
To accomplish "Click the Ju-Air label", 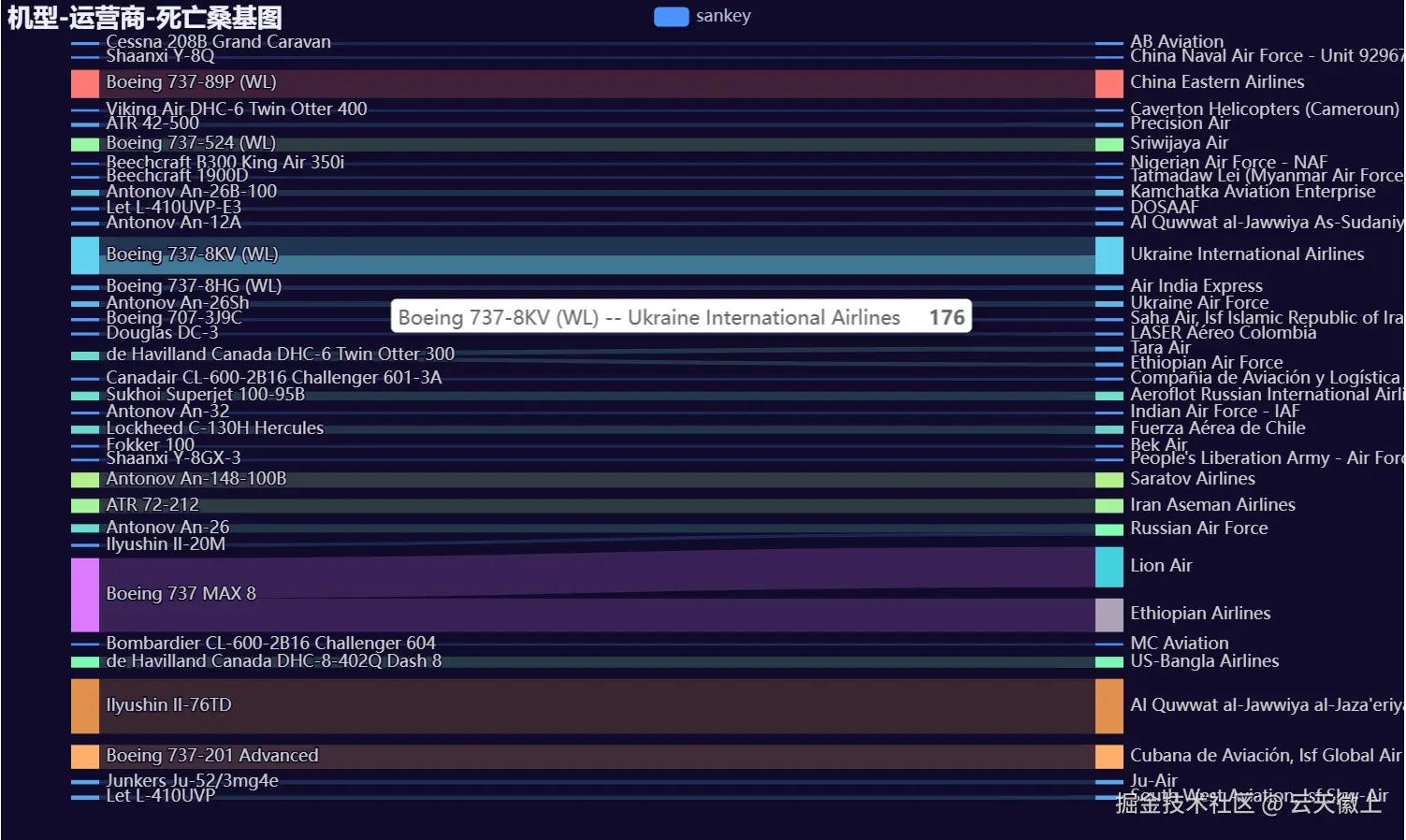I will click(x=1154, y=781).
